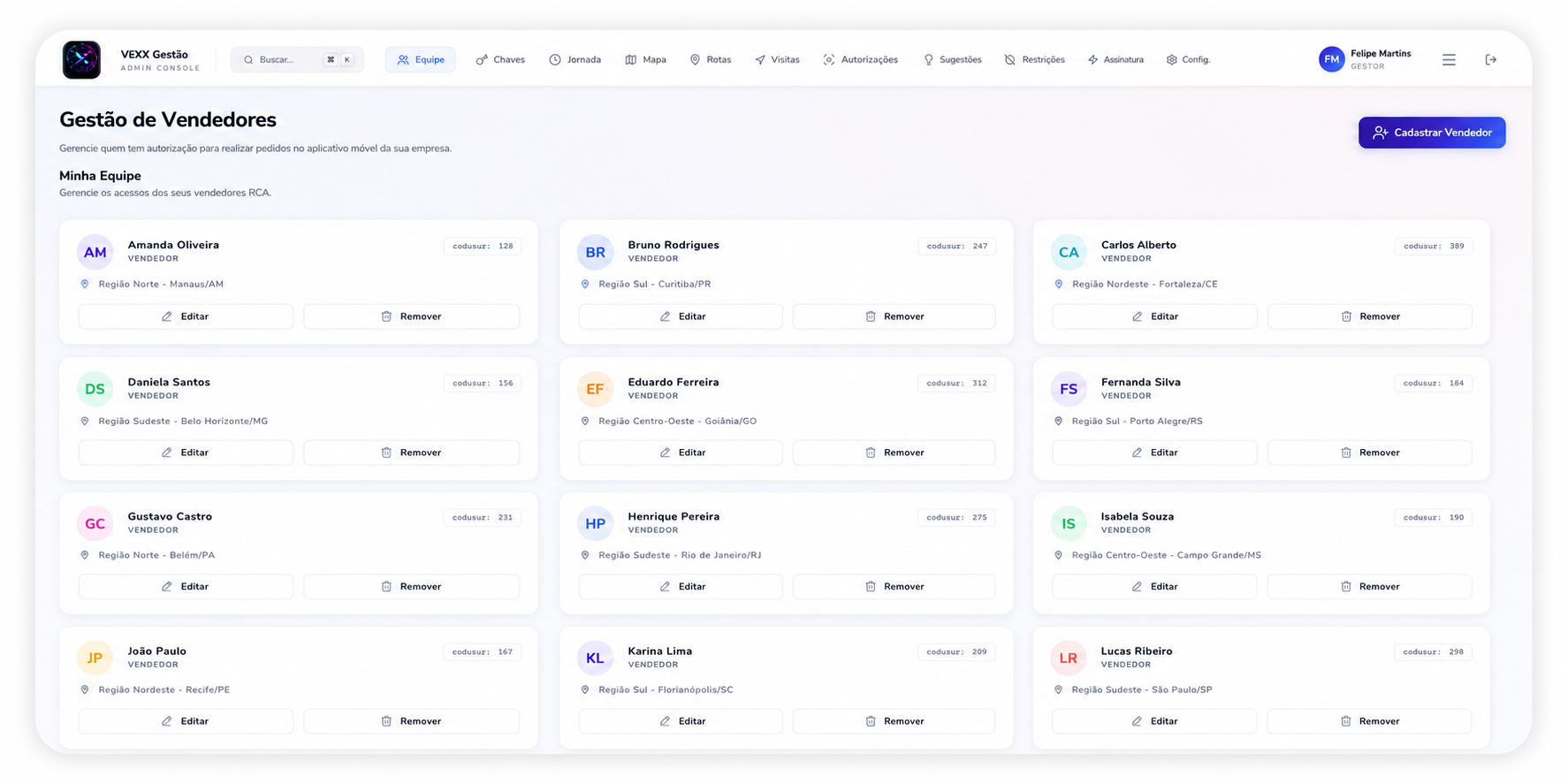Image resolution: width=1568 pixels, height=784 pixels.
Task: Click the codusur: 247 badge
Action: pos(957,247)
